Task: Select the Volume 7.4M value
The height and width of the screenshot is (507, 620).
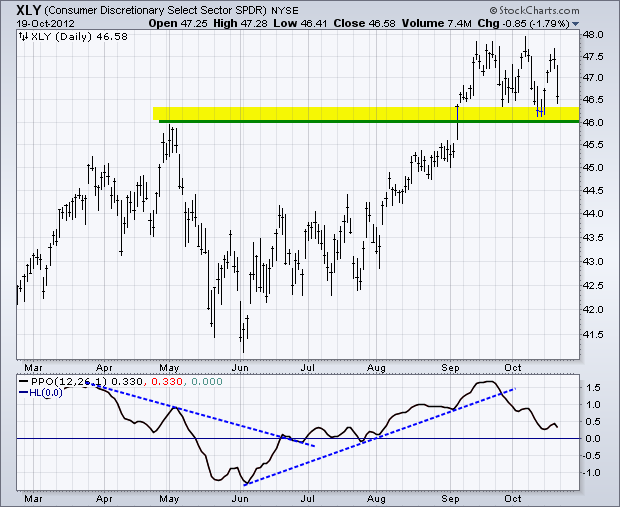Action: (437, 23)
